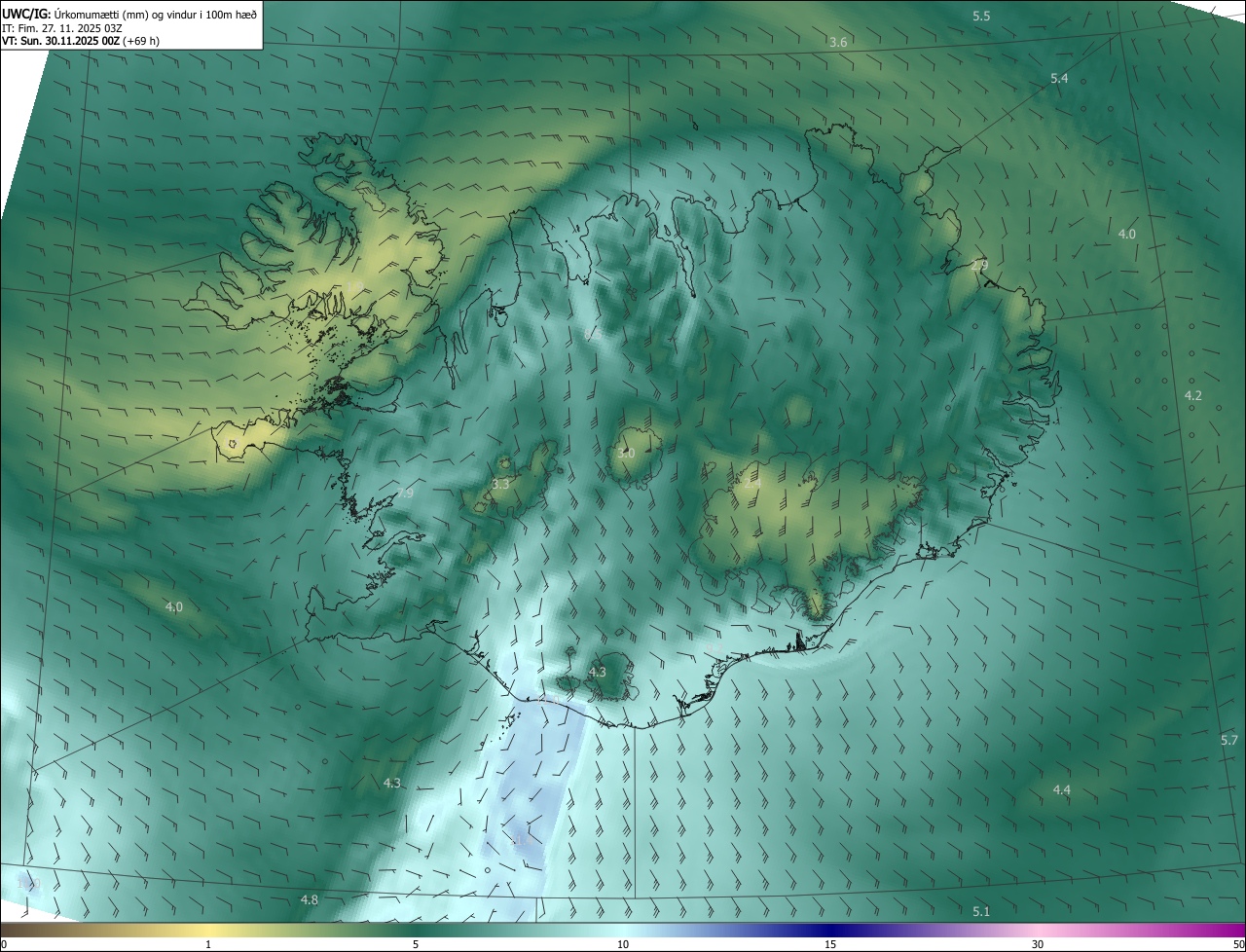Click the "1" tick label on the color scale
Image resolution: width=1246 pixels, height=952 pixels.
pos(208,944)
